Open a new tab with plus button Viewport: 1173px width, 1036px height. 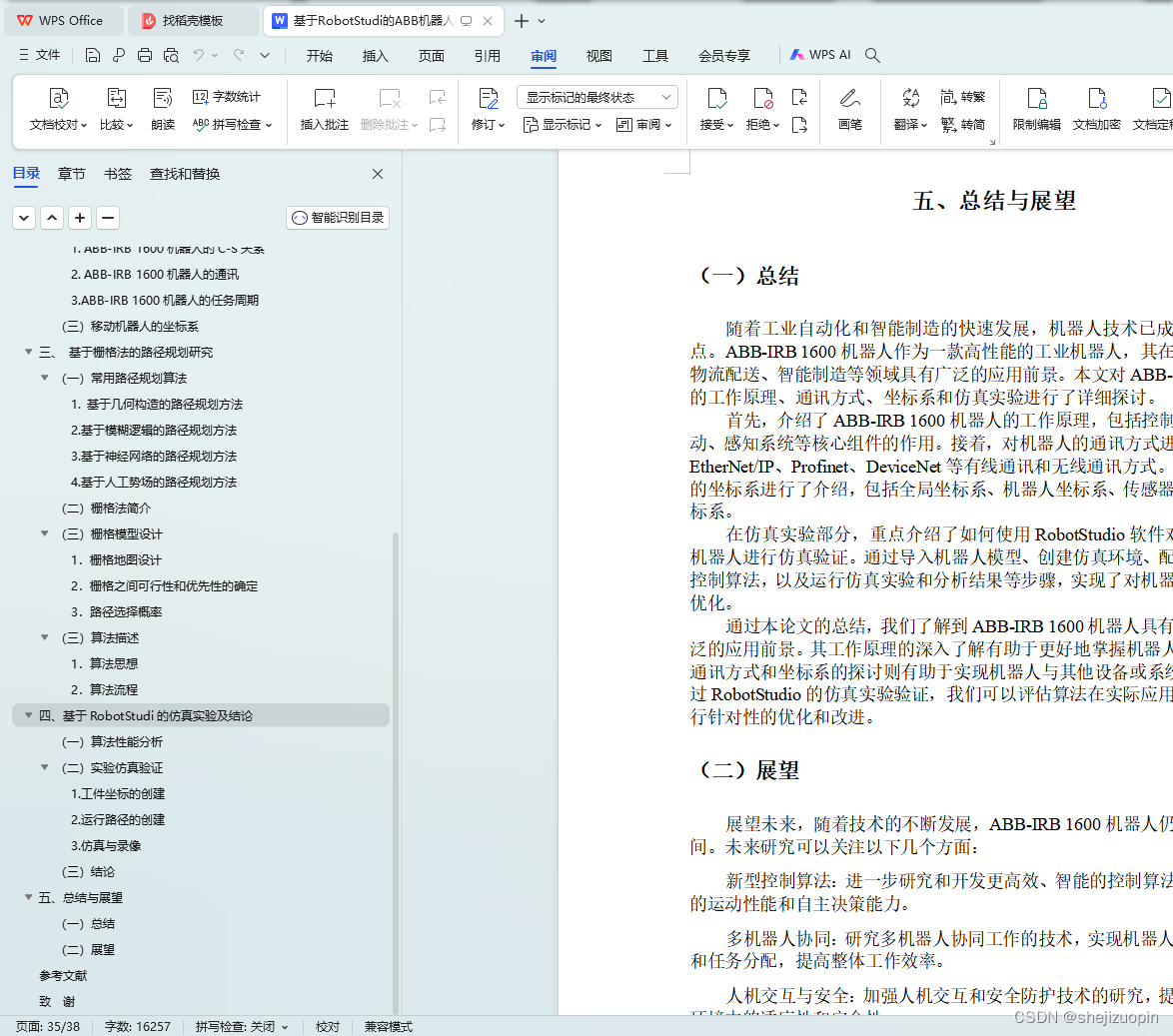coord(522,21)
